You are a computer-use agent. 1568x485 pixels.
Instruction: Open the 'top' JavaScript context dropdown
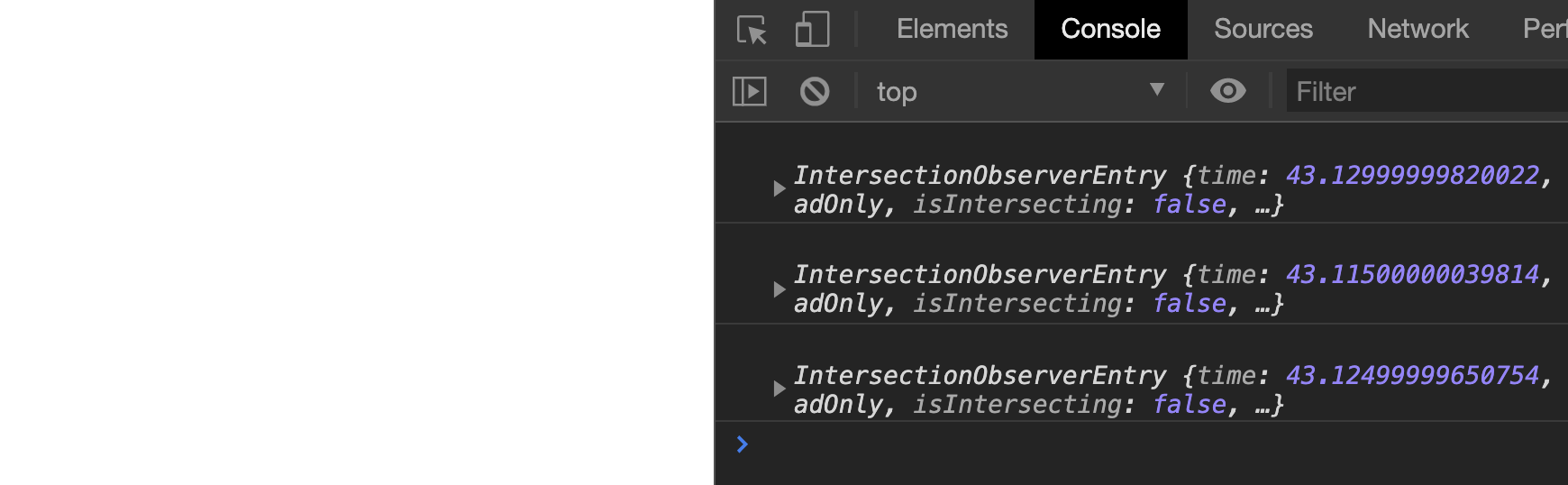1020,91
